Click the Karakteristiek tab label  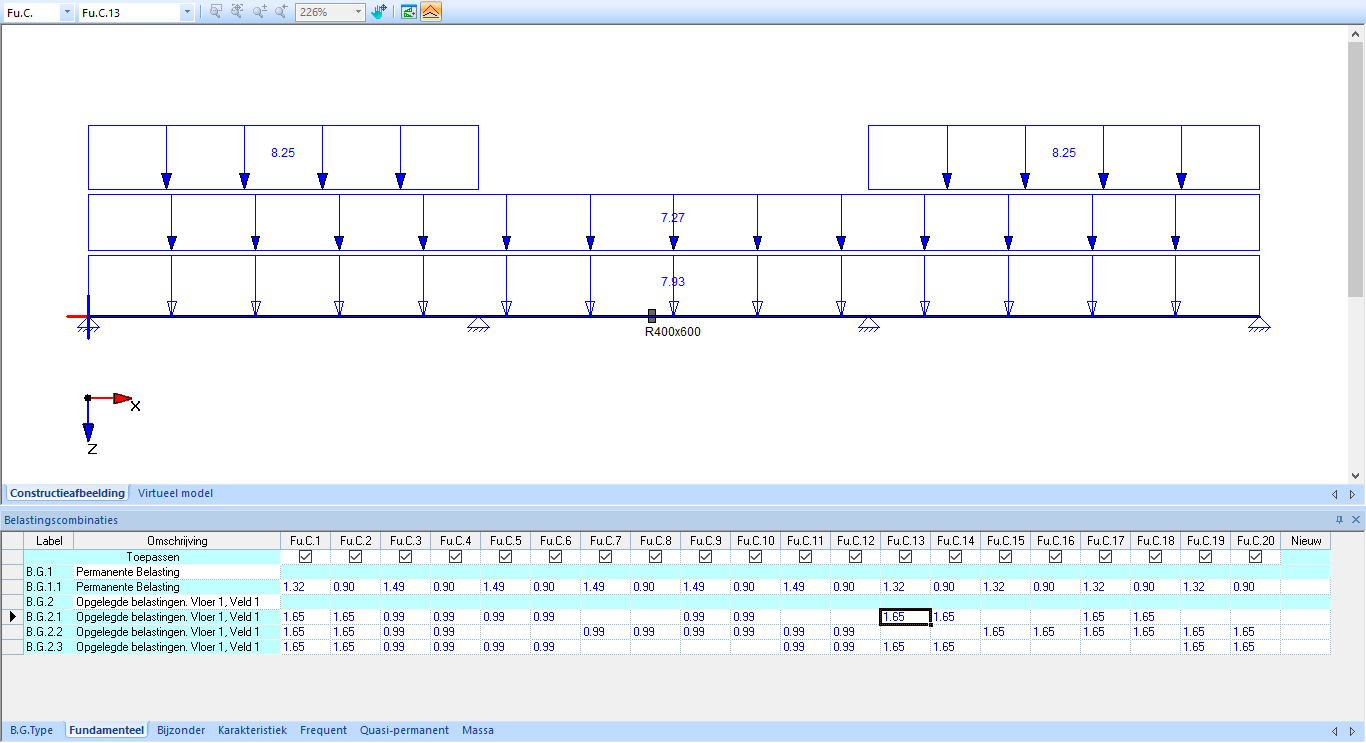(251, 730)
